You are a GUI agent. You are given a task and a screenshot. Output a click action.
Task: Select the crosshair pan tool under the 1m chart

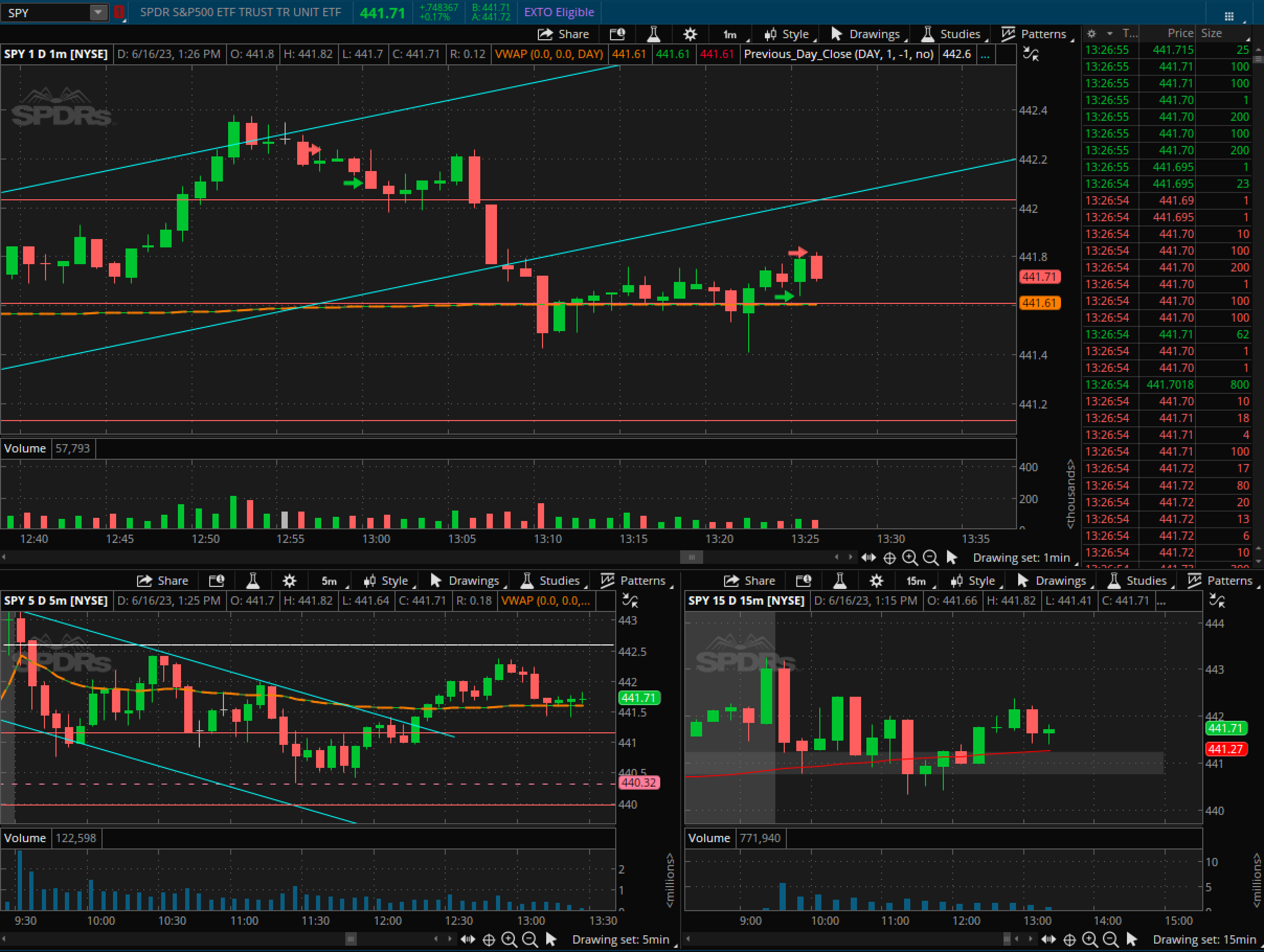coord(889,558)
